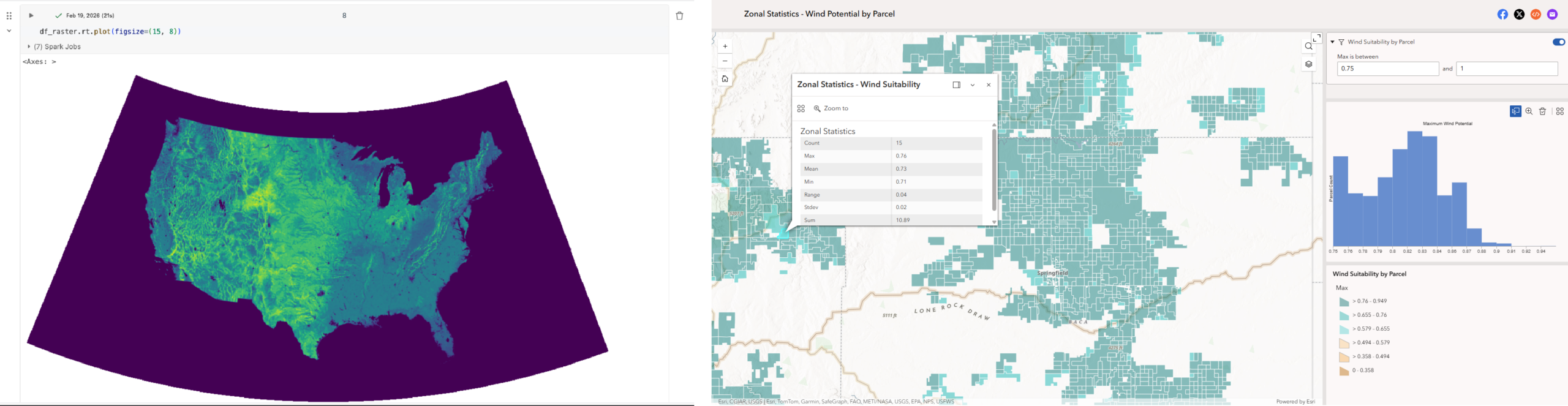
Task: Expand the map to fullscreen
Action: pyautogui.click(x=1316, y=38)
